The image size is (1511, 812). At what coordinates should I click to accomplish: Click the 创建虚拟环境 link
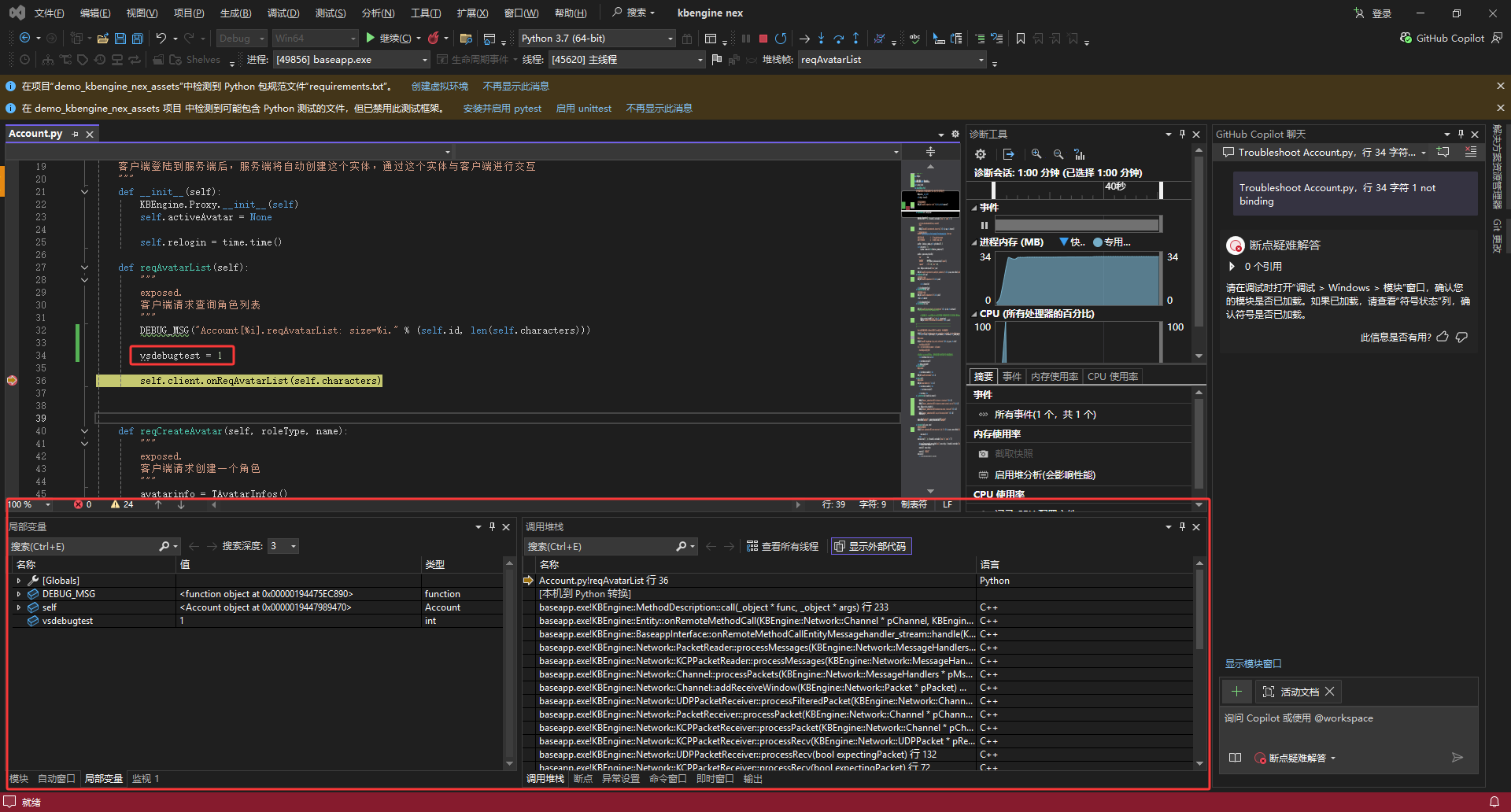coord(439,87)
